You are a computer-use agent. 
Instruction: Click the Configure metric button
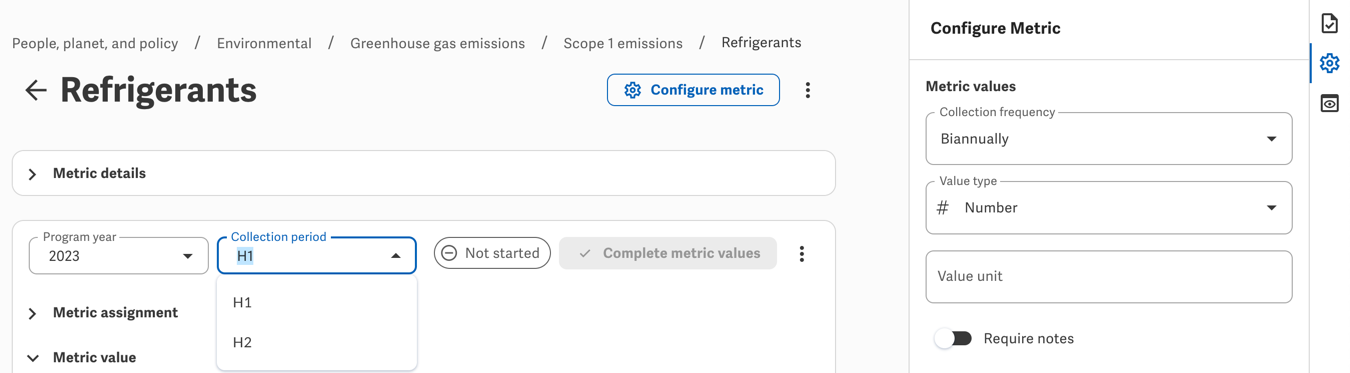[x=693, y=90]
